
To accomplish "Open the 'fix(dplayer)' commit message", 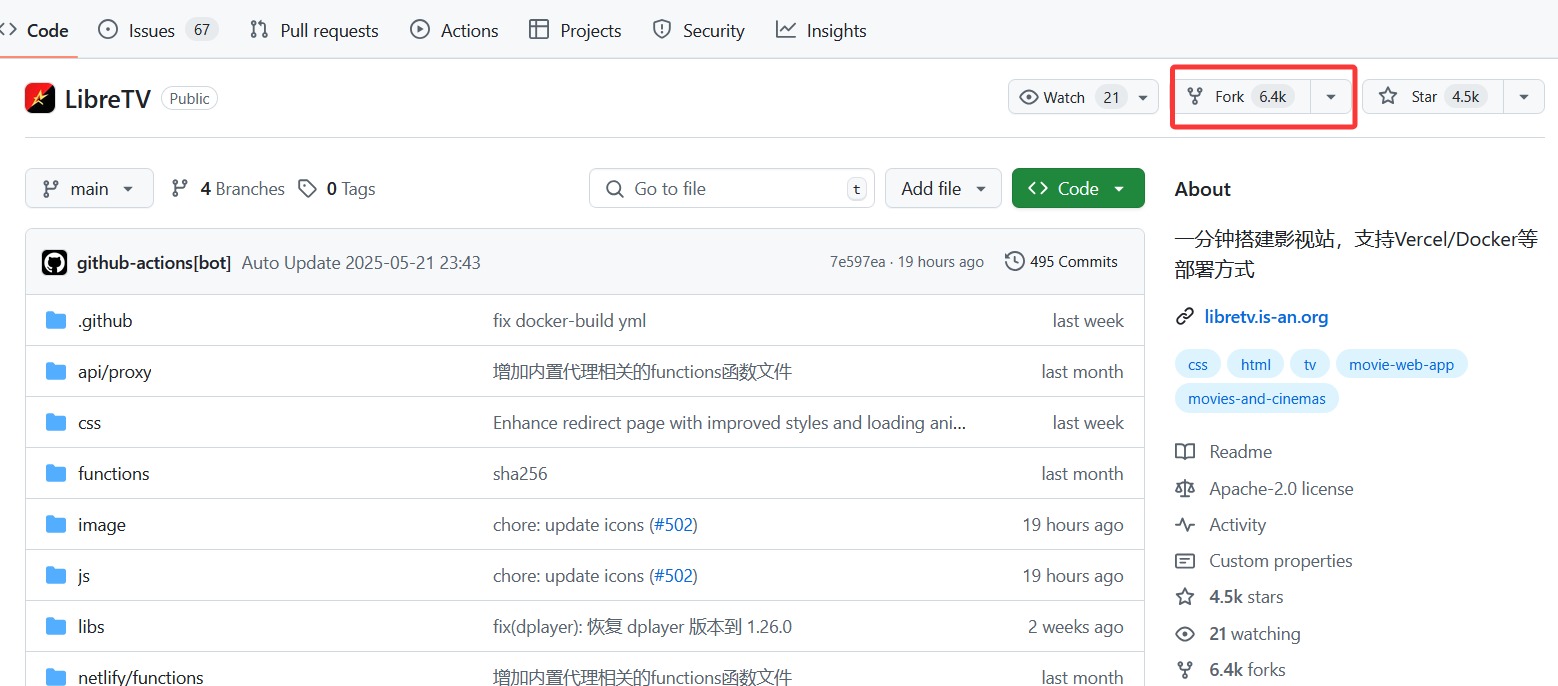I will 642,627.
